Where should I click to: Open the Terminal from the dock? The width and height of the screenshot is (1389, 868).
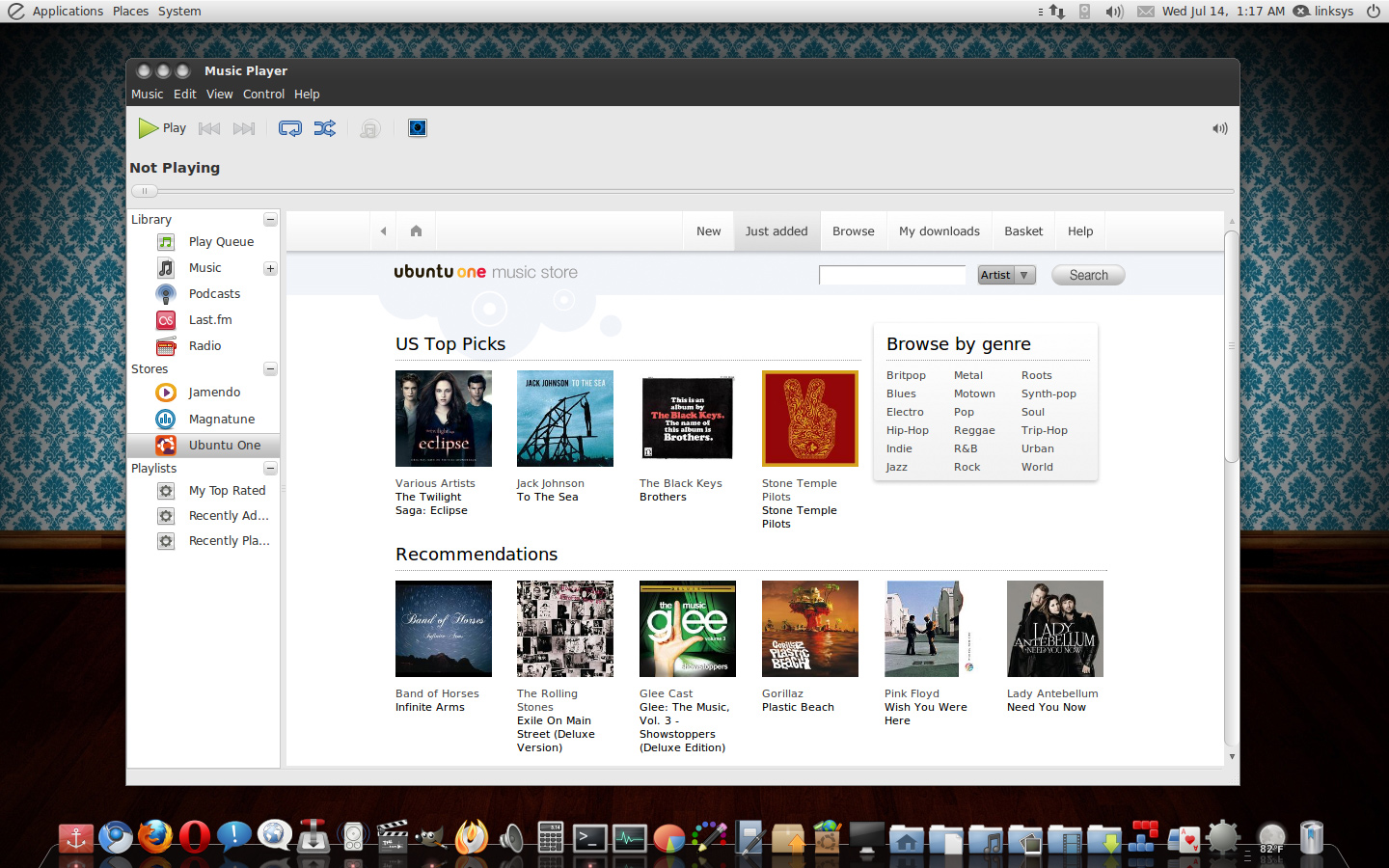589,838
